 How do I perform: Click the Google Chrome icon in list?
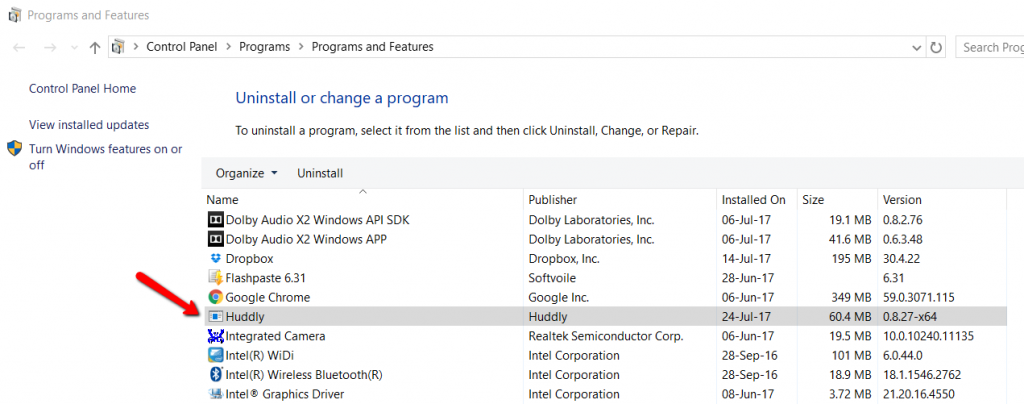coord(216,298)
